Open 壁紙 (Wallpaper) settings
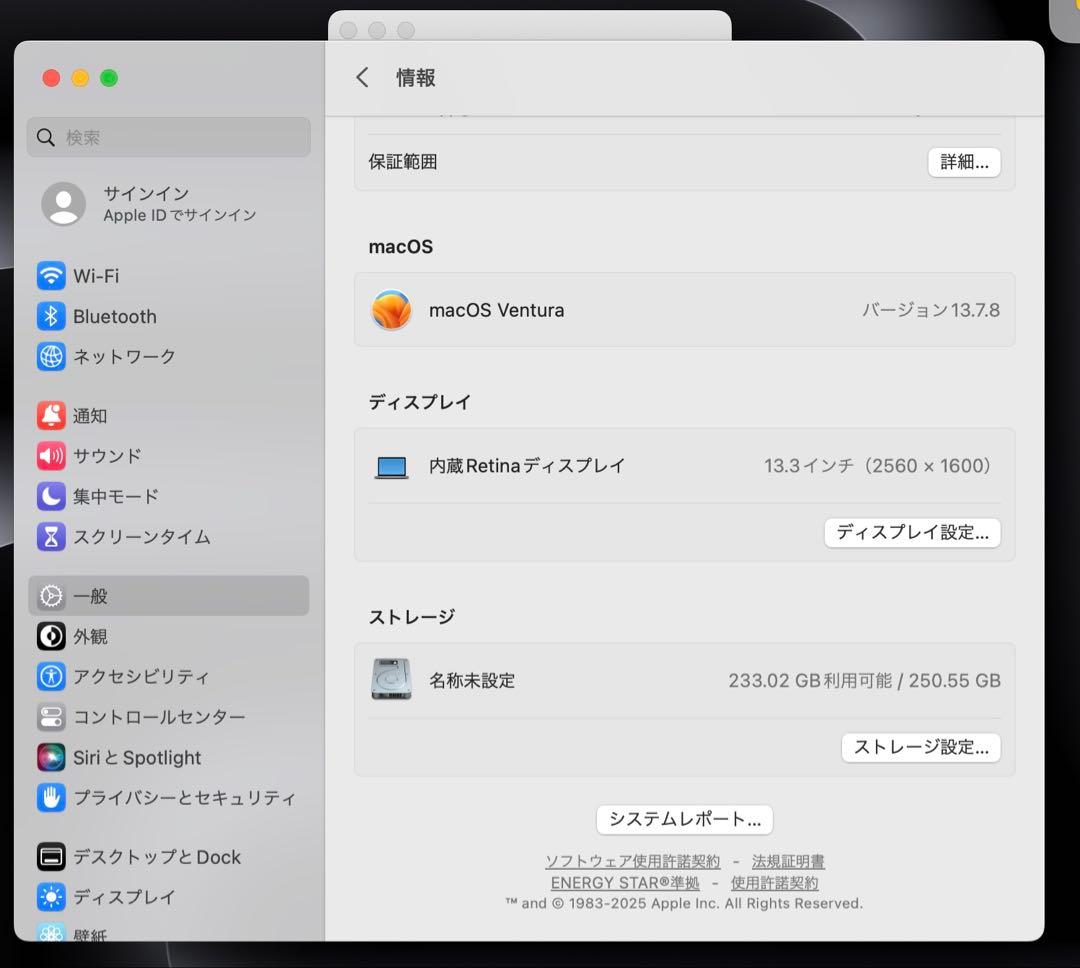This screenshot has height=968, width=1080. (x=93, y=932)
